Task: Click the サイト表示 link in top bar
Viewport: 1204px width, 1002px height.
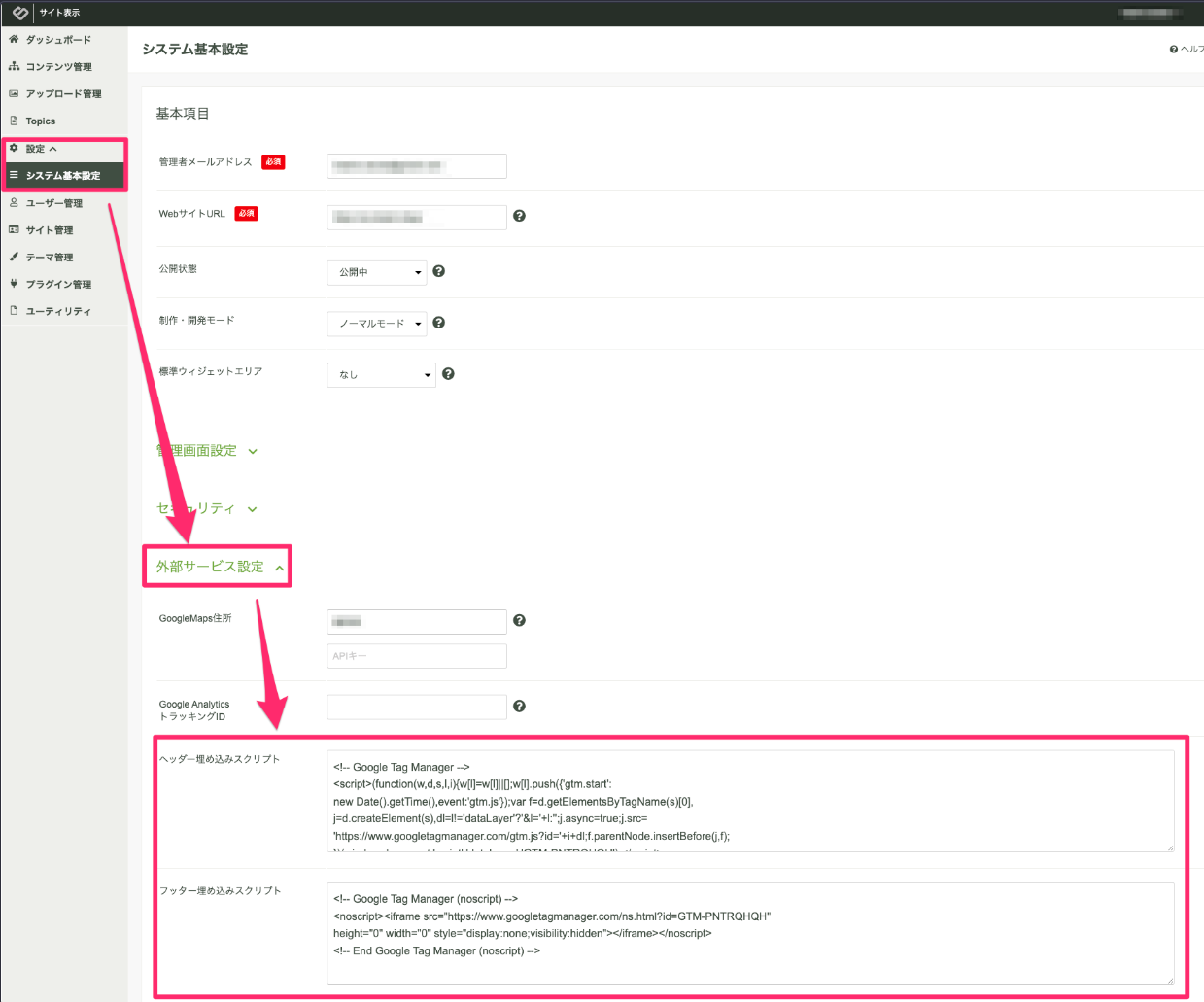Action: click(59, 13)
